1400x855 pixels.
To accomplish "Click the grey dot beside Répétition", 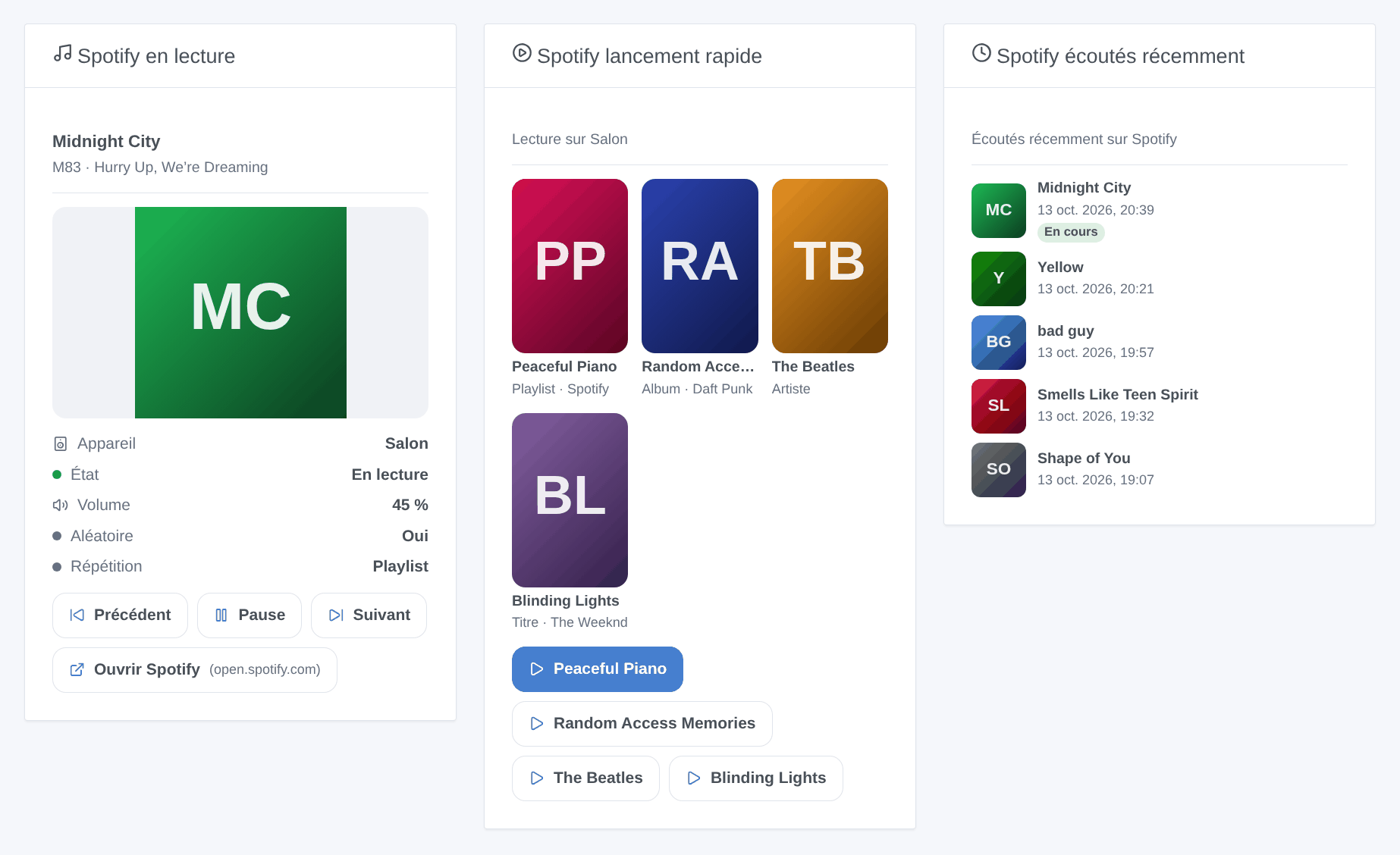I will coord(57,567).
